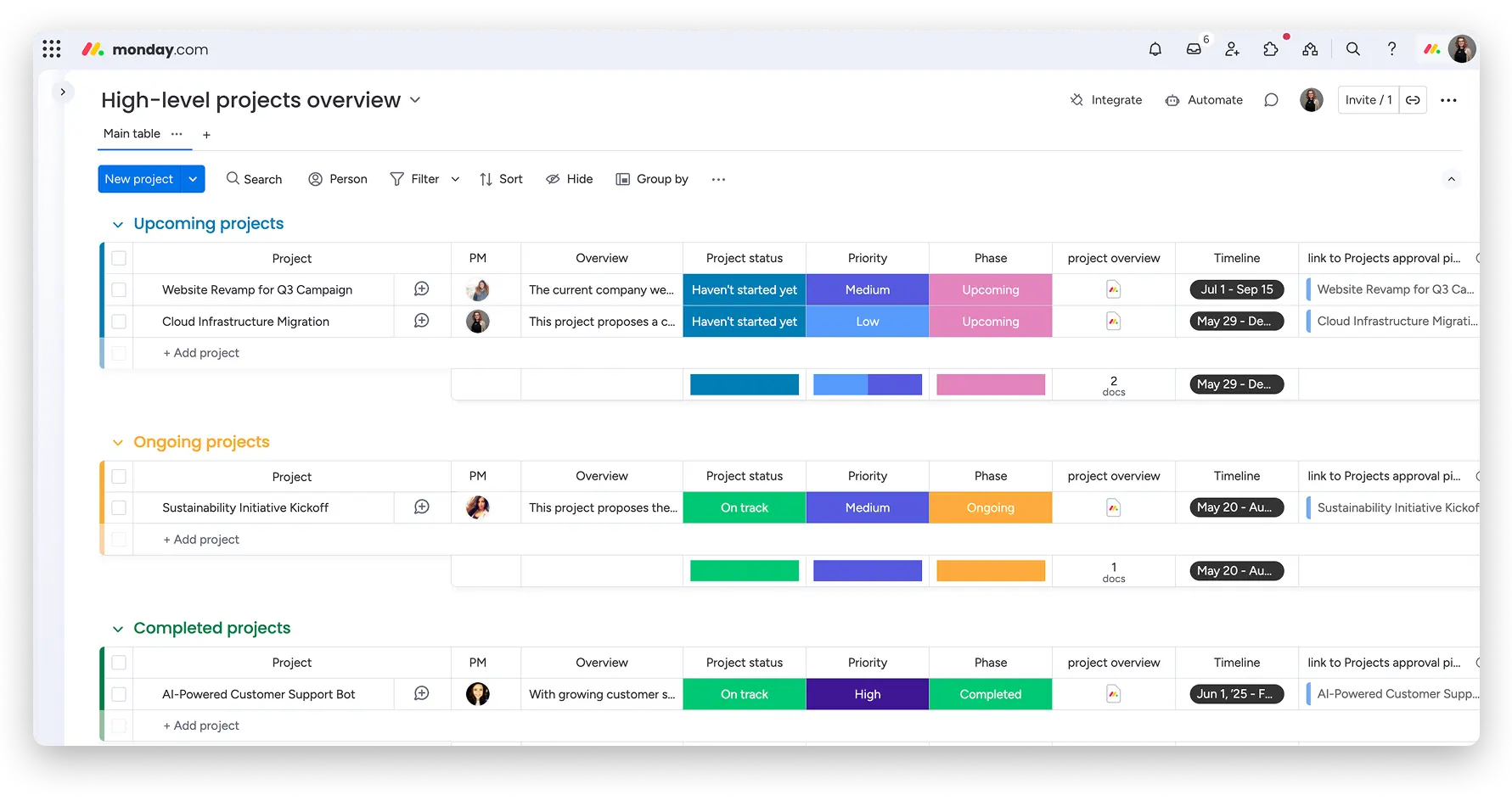Click the green On track status of the Support Bot
1512x801 pixels.
point(744,693)
